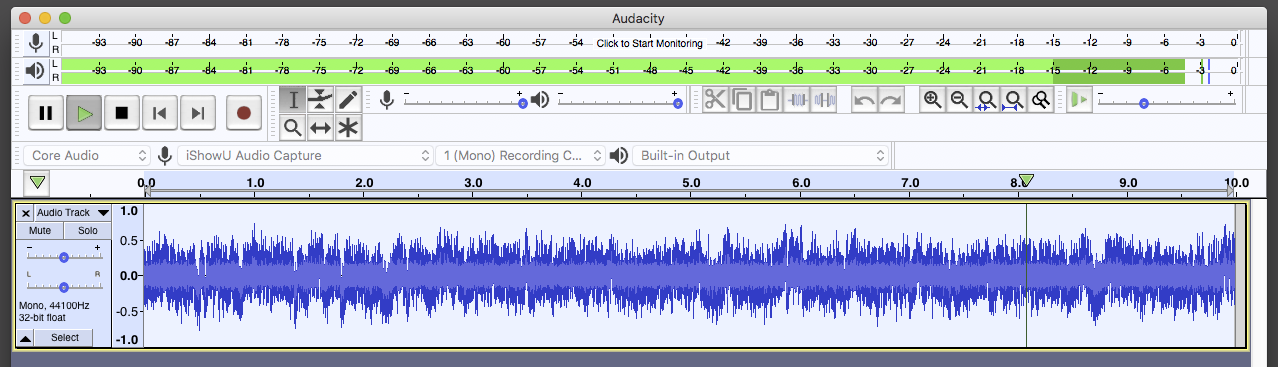Cut the selection with the scissors icon
Viewport: 1278px width, 367px height.
715,99
